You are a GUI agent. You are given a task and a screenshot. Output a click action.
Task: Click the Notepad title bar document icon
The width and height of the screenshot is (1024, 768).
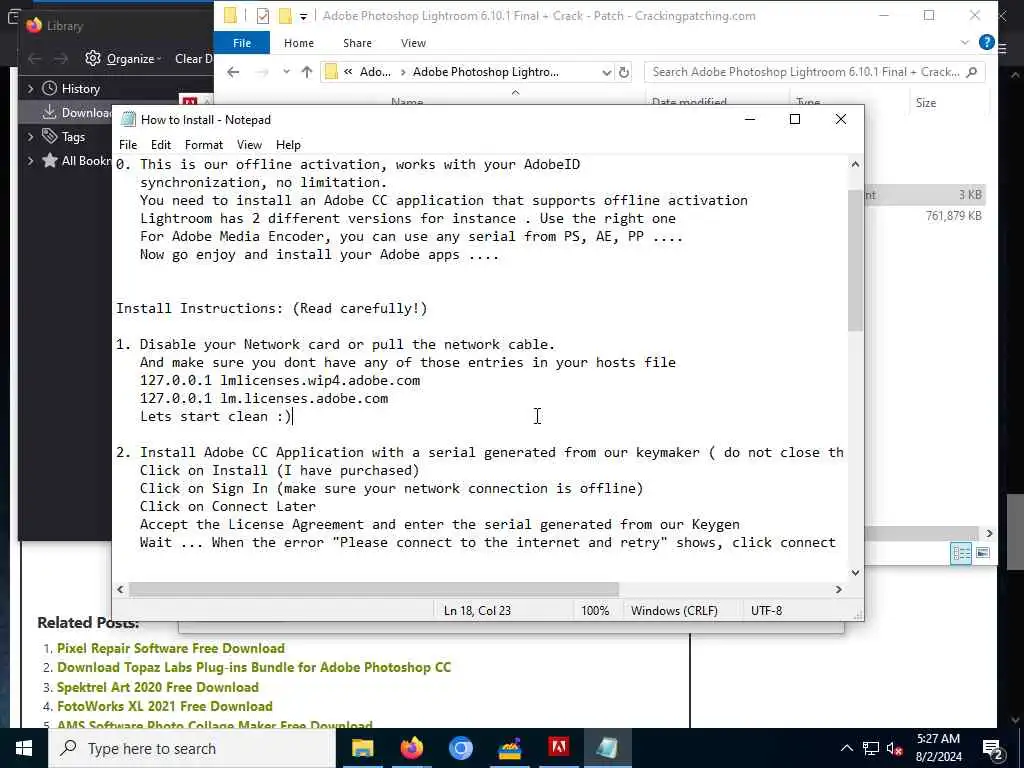[129, 120]
